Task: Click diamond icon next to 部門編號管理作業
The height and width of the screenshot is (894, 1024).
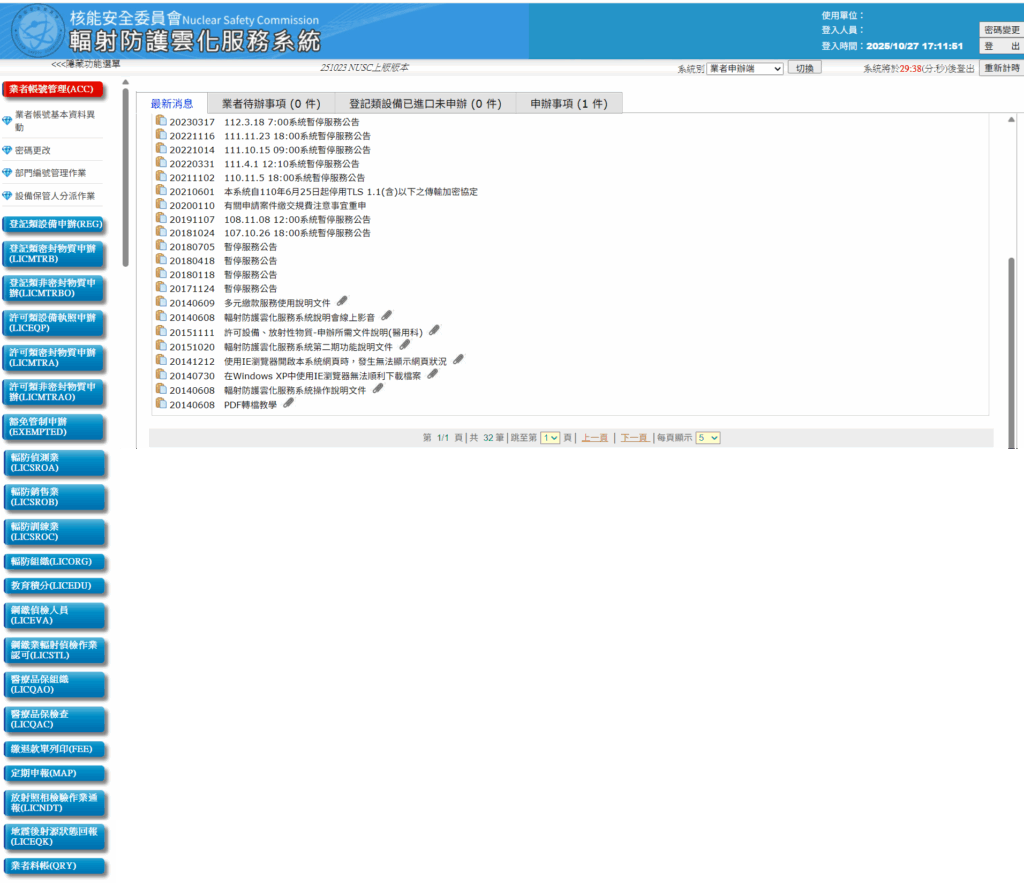Action: pos(7,173)
